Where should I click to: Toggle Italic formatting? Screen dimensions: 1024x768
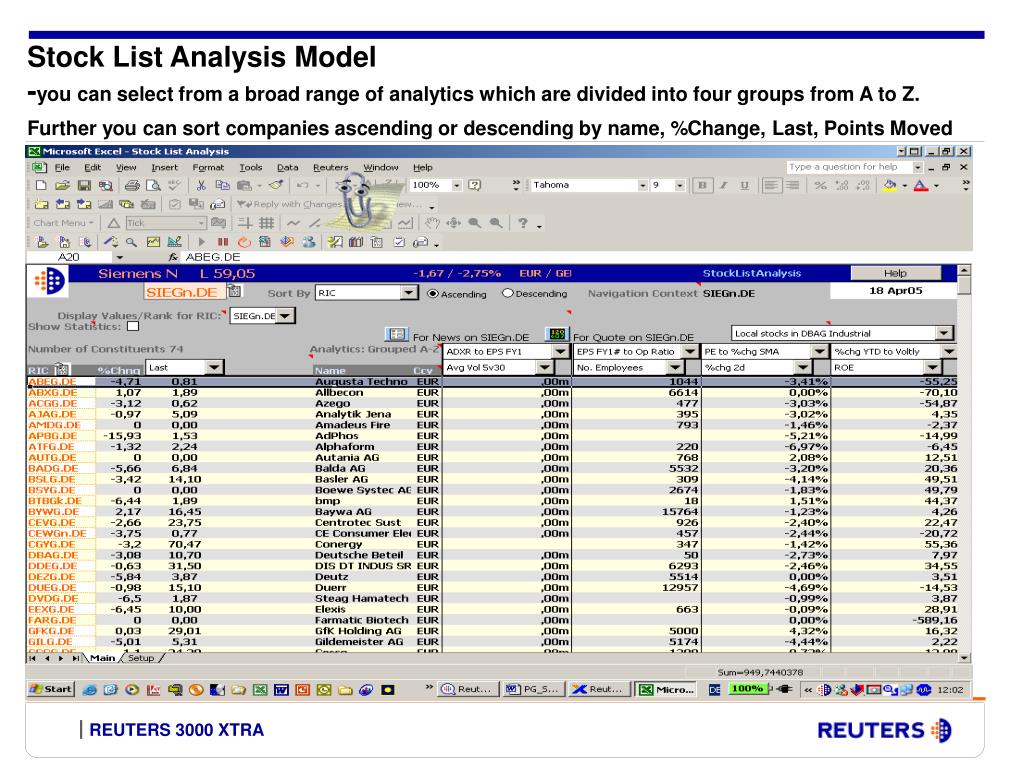(x=724, y=185)
